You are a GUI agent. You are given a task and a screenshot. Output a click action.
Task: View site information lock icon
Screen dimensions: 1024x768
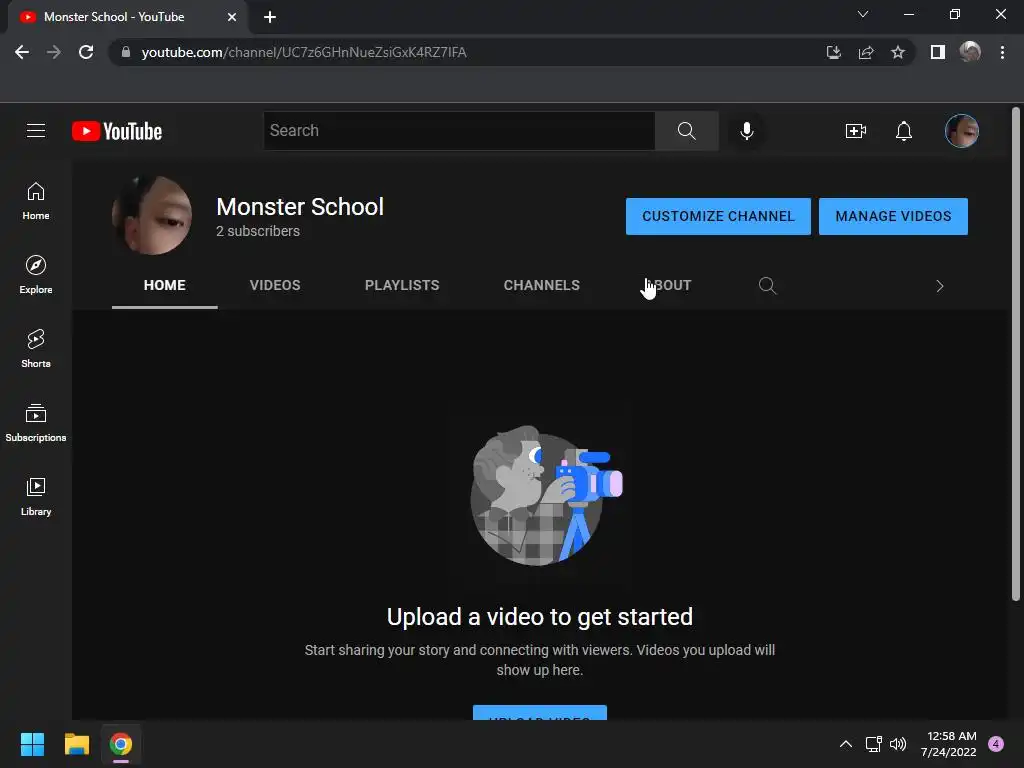(126, 52)
